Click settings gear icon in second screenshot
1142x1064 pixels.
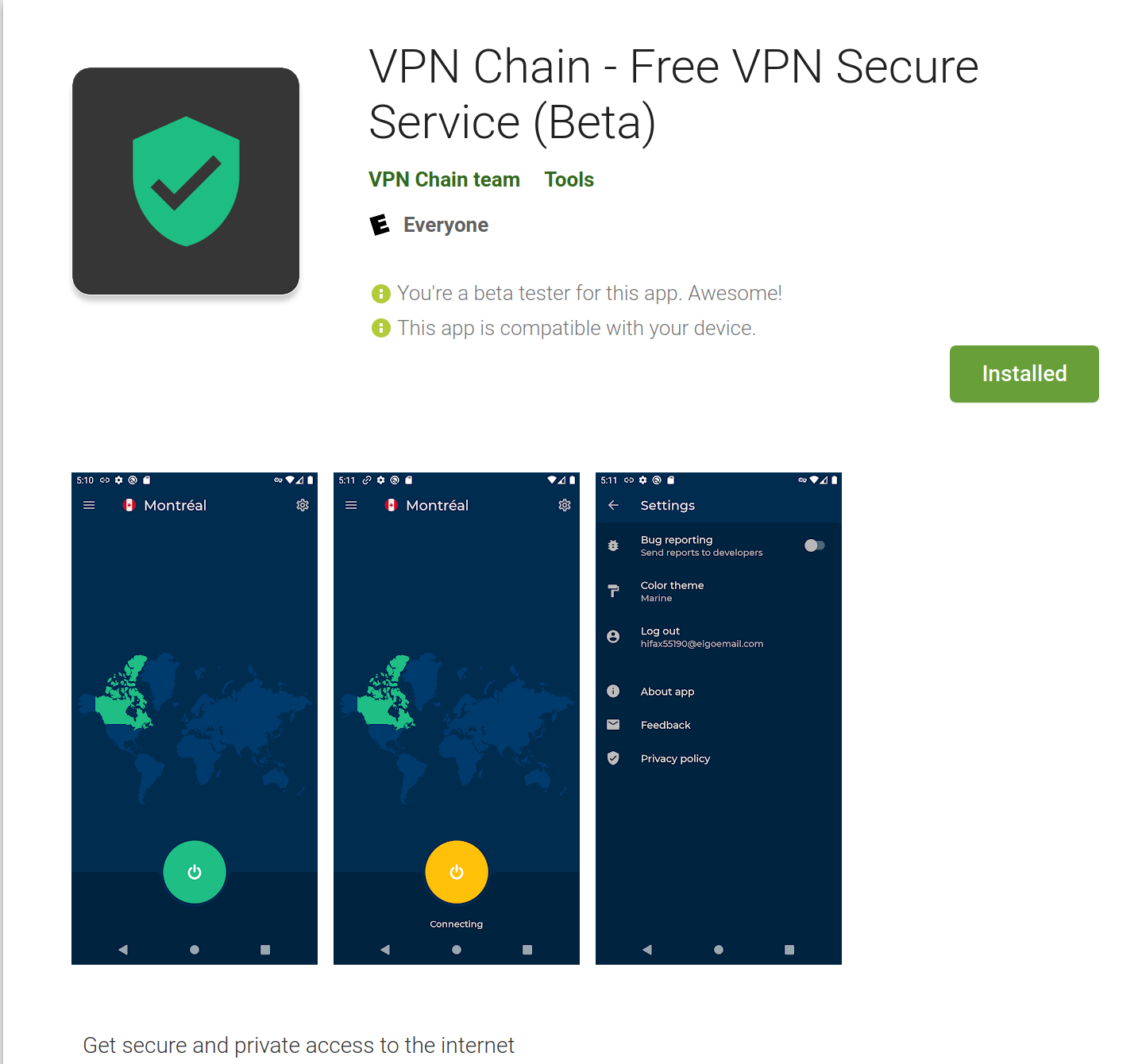[565, 505]
